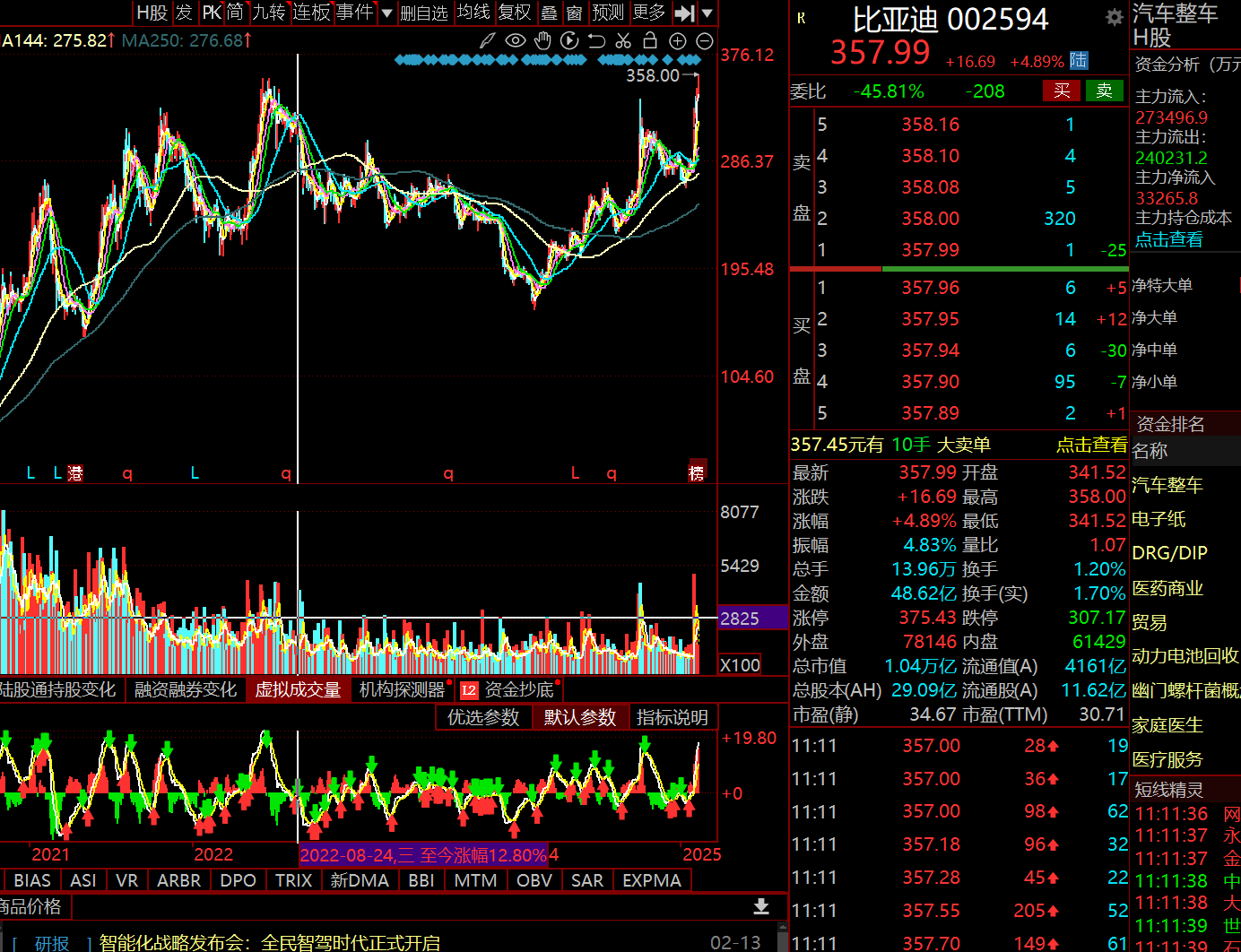The image size is (1241, 952).
Task: Open dropdown arrow after 事件 button
Action: pyautogui.click(x=386, y=13)
